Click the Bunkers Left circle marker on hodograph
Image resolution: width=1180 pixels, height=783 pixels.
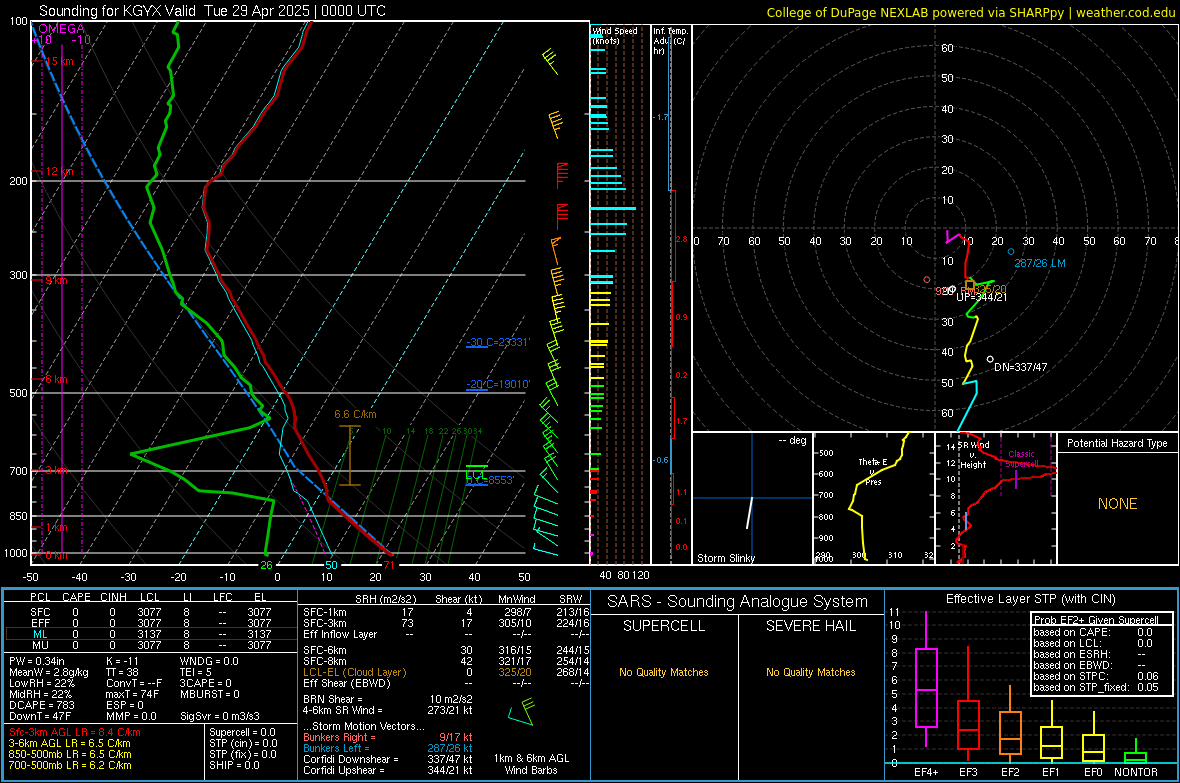pyautogui.click(x=1011, y=251)
